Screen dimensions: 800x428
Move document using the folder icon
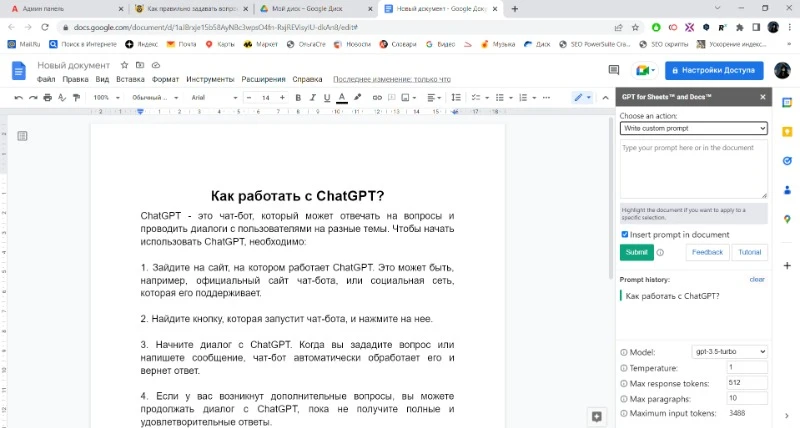pyautogui.click(x=140, y=65)
